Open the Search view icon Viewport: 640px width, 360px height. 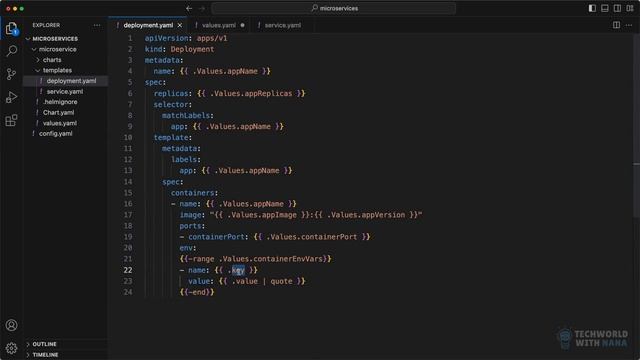click(11, 51)
